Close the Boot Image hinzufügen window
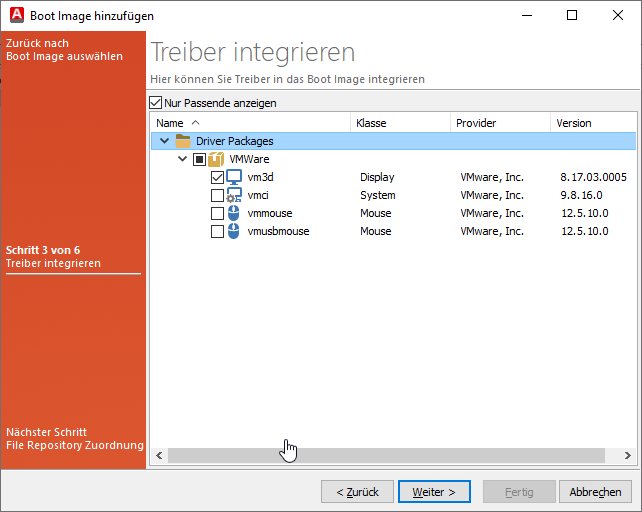The width and height of the screenshot is (642, 512). pos(618,15)
